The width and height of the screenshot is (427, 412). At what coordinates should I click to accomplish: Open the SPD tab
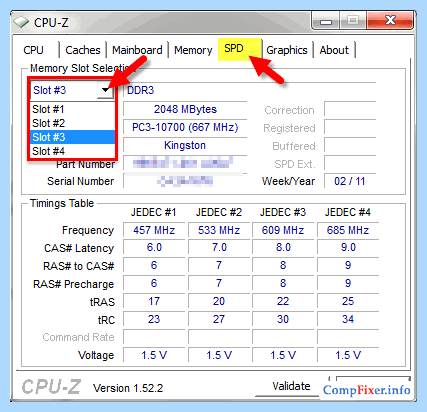point(239,49)
